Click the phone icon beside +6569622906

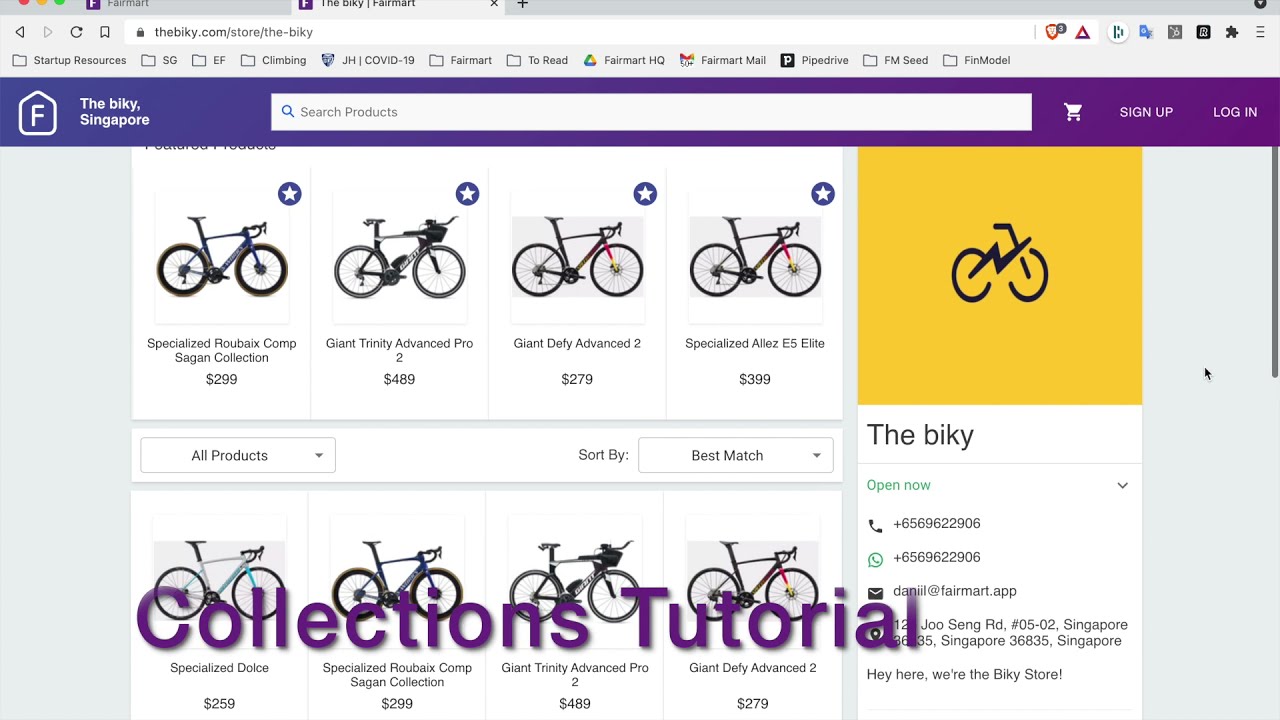876,525
